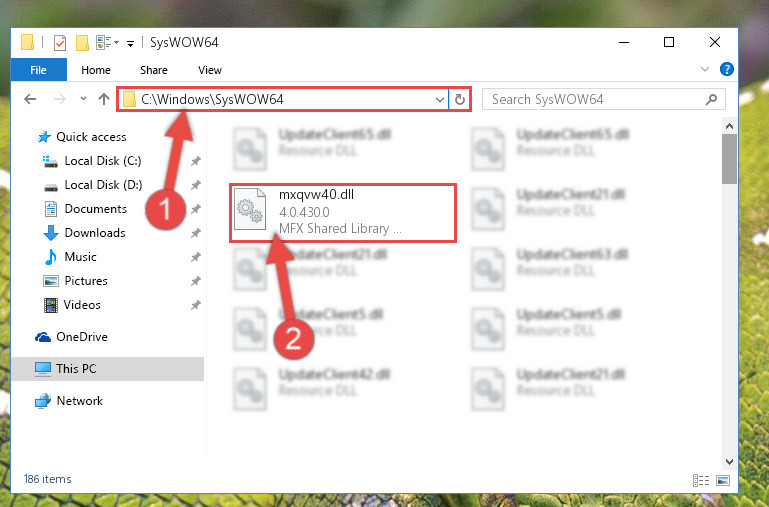Open Downloads in Quick access
The image size is (769, 507).
(x=95, y=233)
